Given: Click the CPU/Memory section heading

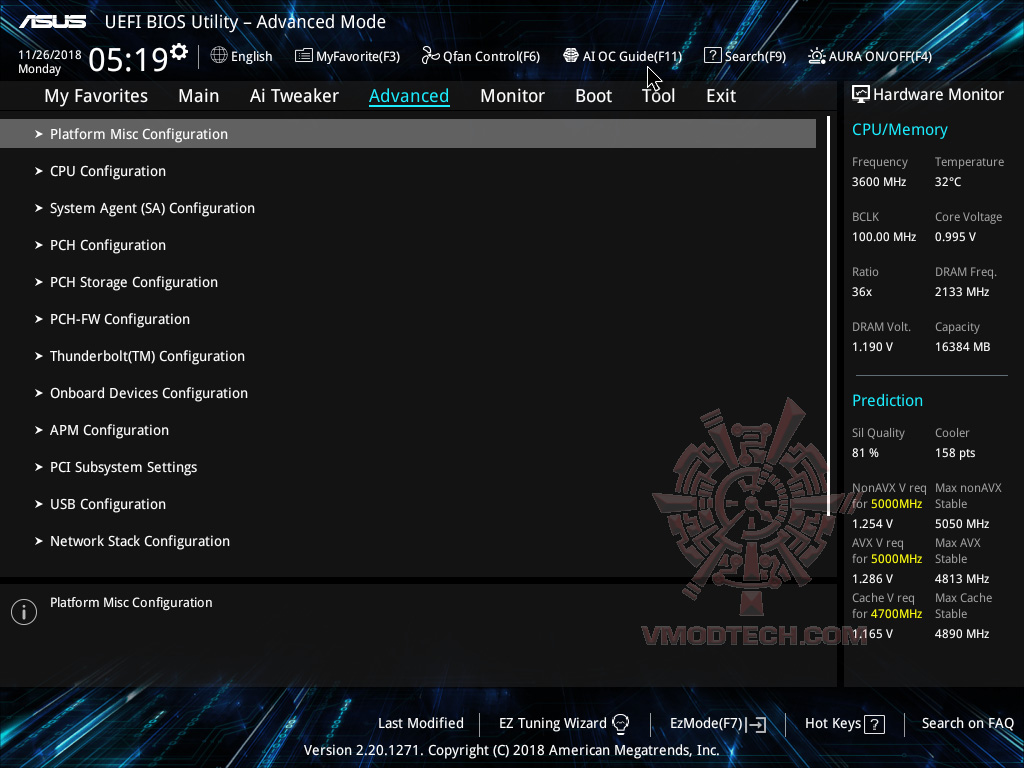Looking at the screenshot, I should [x=899, y=129].
